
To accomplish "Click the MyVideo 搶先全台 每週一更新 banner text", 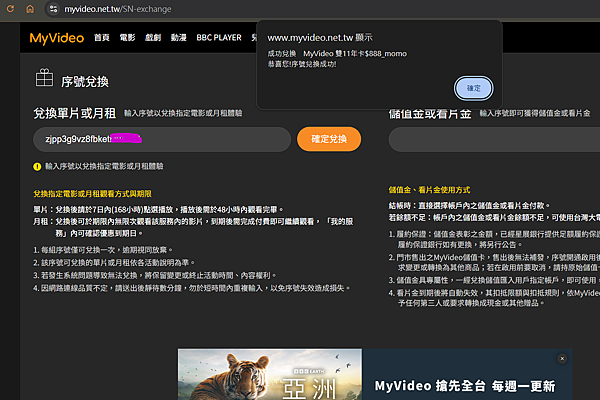I will 465,386.
